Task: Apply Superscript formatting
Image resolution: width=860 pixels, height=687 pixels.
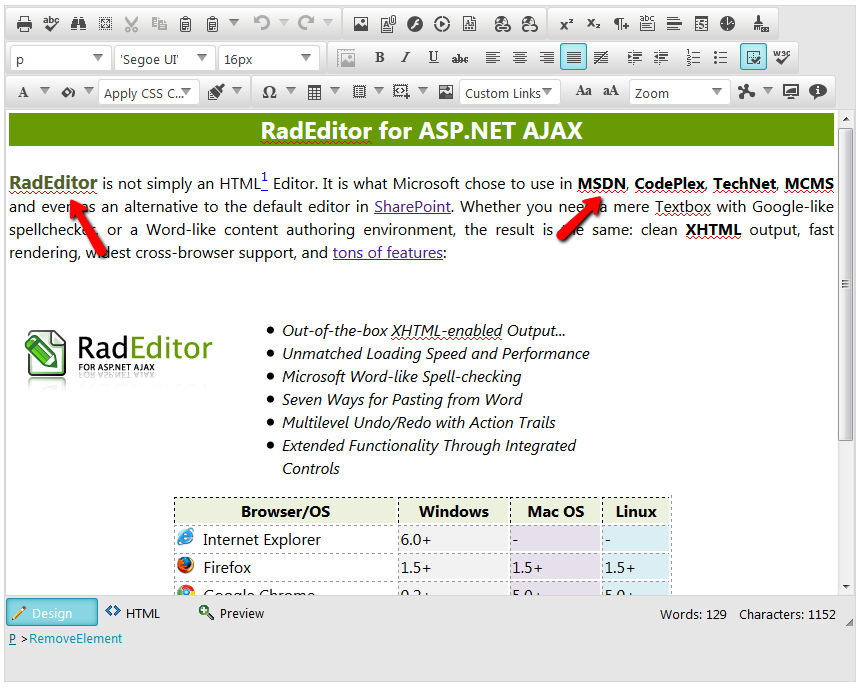Action: (566, 24)
